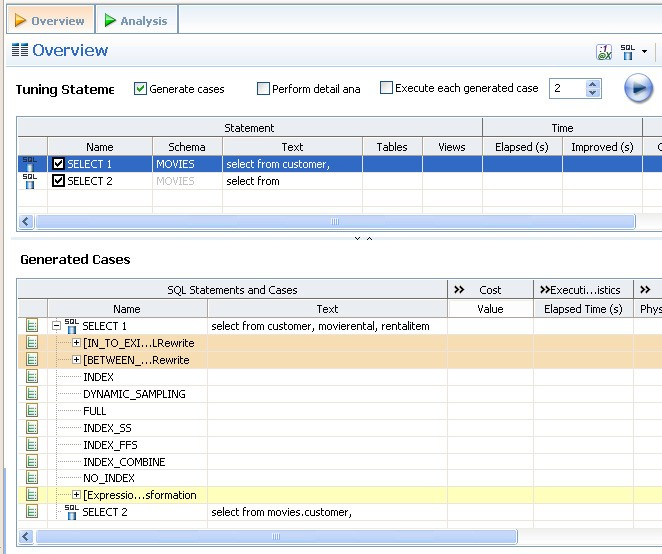Expand the IN_TO_EXI...LRewrite tree node
The height and width of the screenshot is (554, 662).
click(77, 343)
